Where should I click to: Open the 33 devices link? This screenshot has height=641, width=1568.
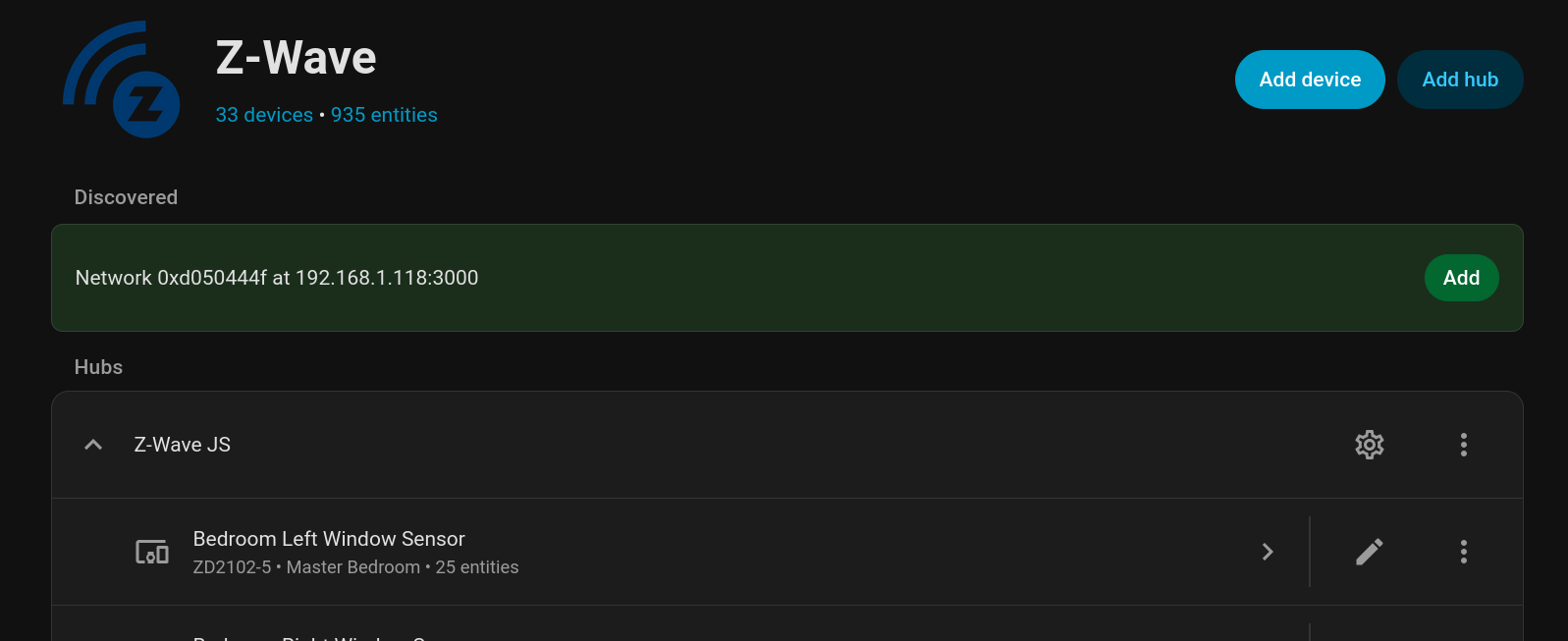pos(264,115)
